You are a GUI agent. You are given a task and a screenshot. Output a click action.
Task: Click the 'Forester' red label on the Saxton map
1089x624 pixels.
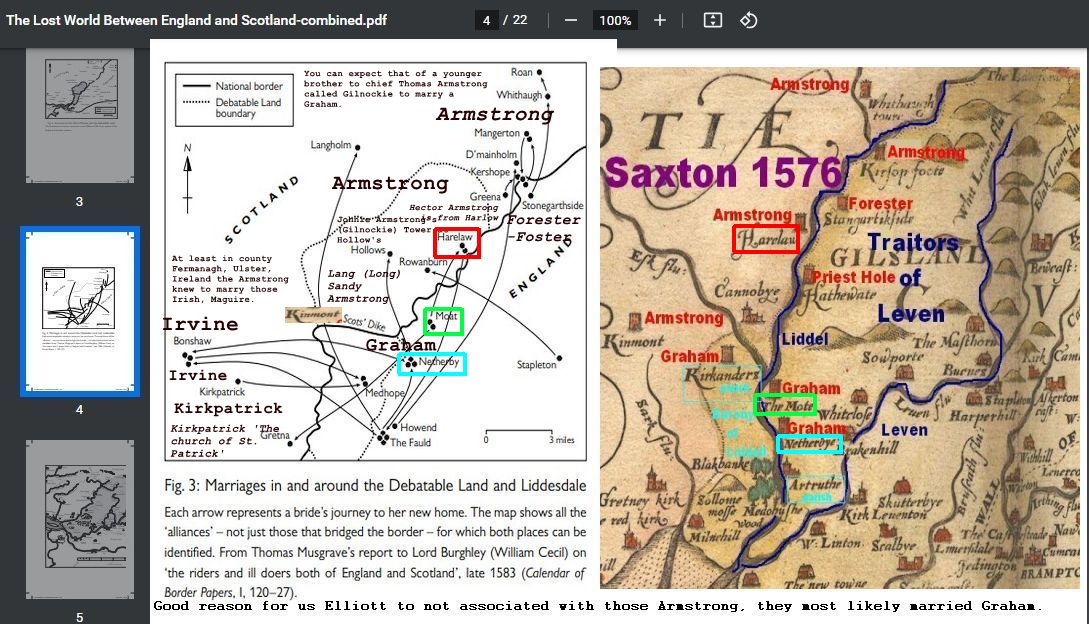880,204
